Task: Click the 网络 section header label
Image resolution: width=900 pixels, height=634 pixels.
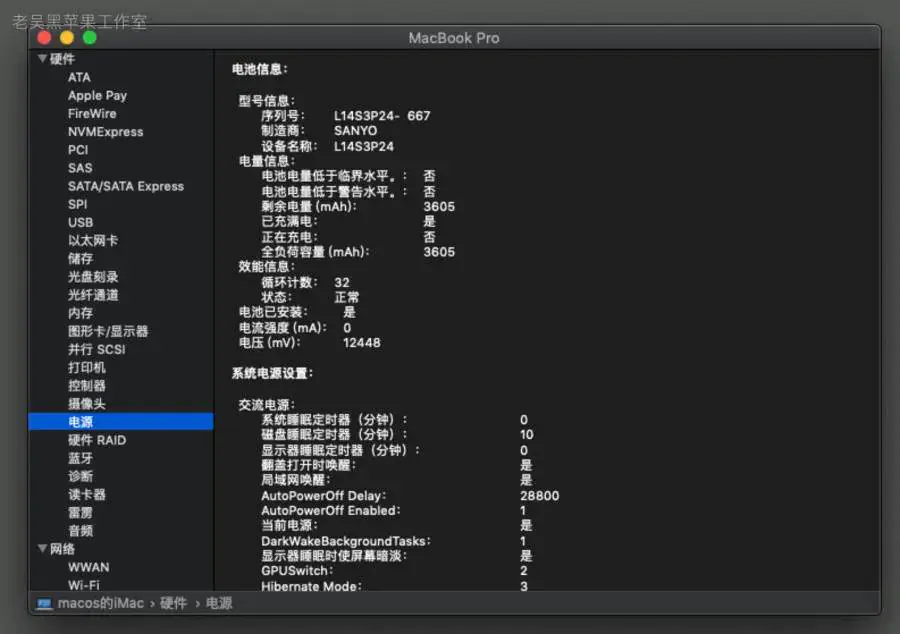Action: click(x=62, y=549)
